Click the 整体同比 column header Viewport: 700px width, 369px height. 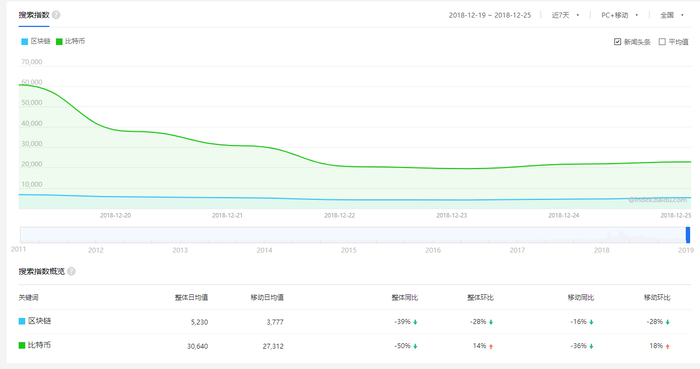tap(404, 297)
